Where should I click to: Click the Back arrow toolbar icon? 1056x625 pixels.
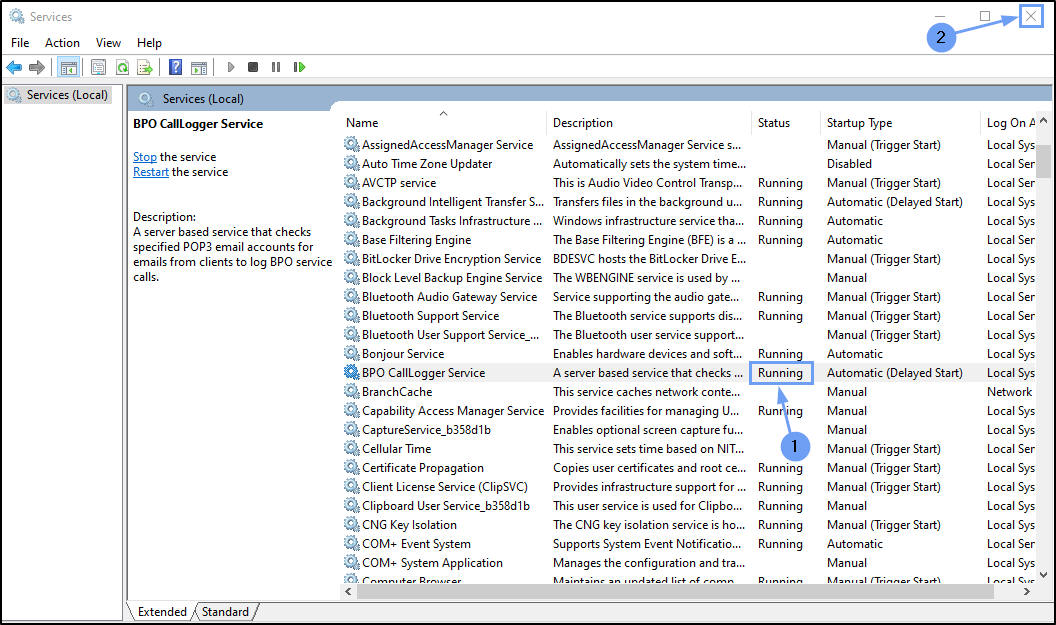pos(14,67)
